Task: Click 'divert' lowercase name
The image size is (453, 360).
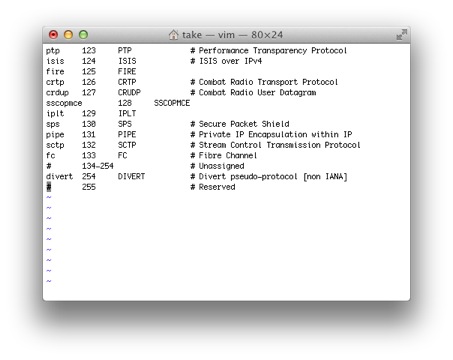Action: (x=59, y=176)
